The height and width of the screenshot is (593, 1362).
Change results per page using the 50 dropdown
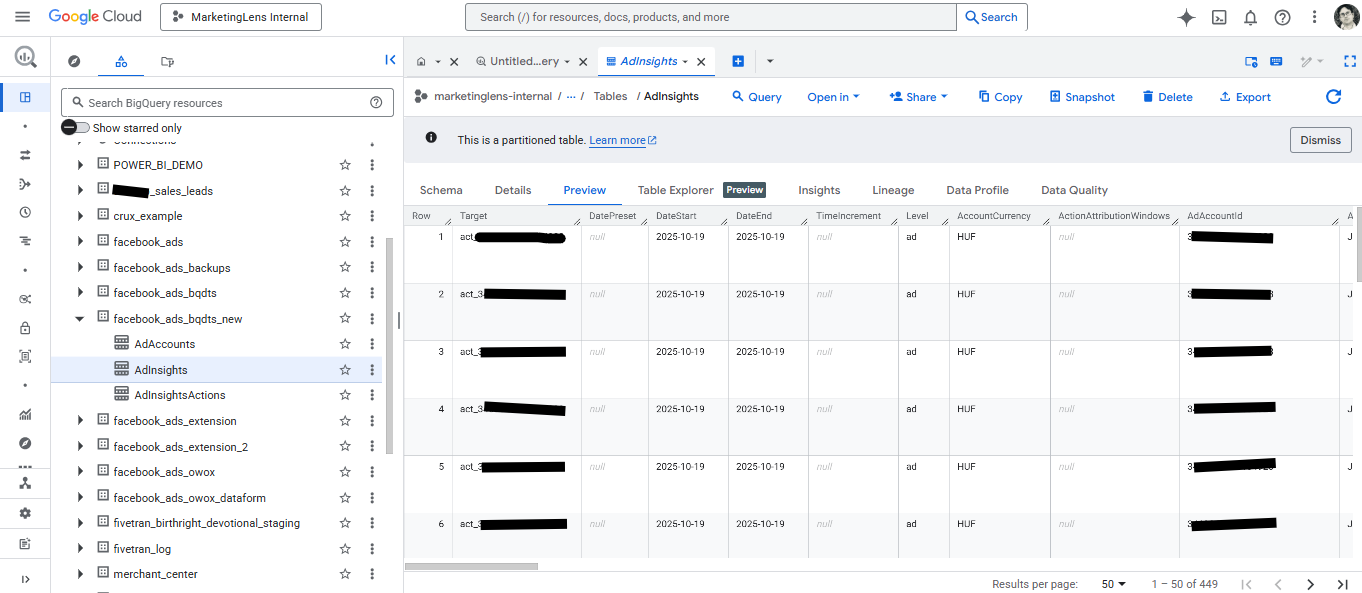[1113, 583]
